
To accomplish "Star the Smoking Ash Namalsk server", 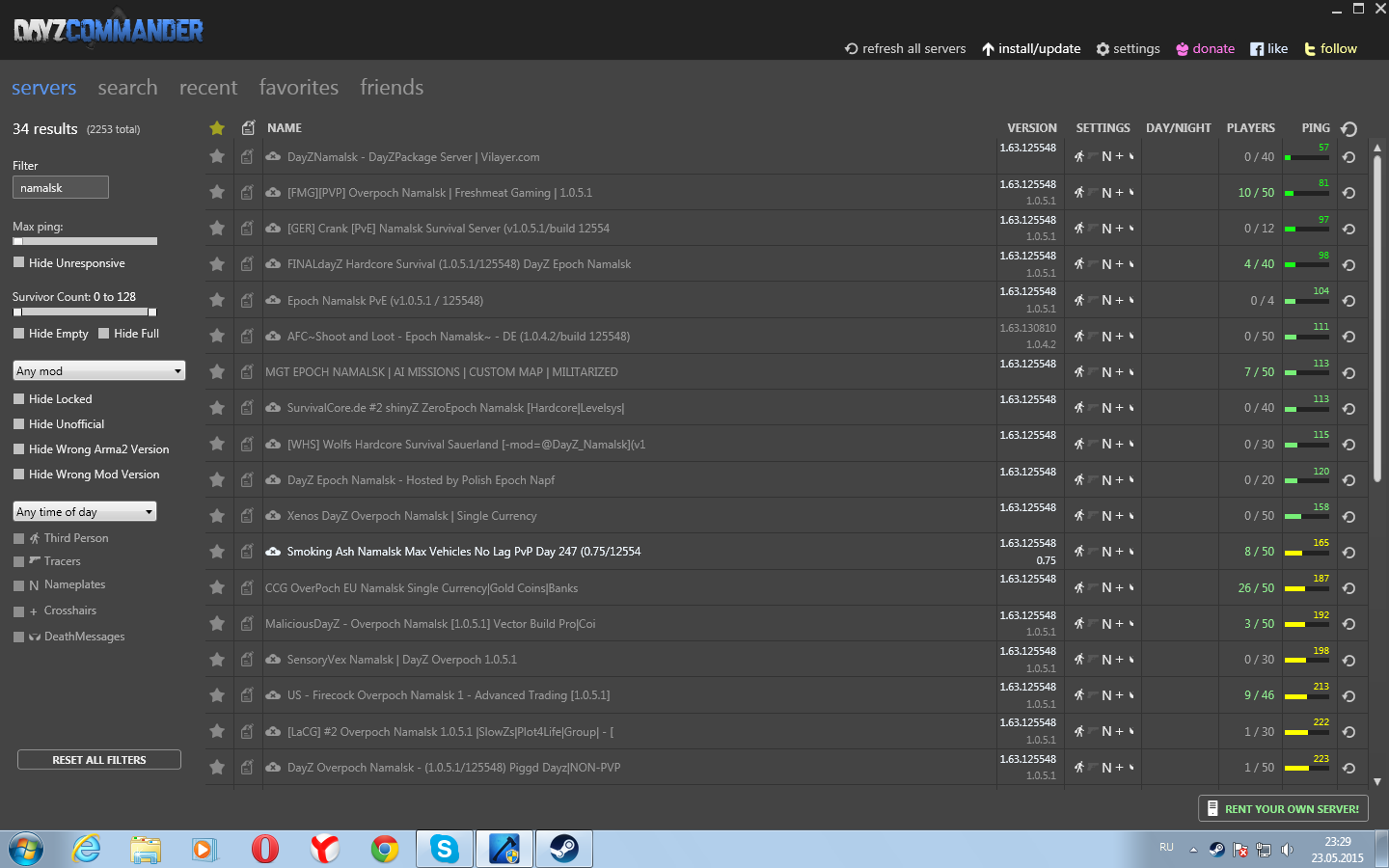I will pyautogui.click(x=217, y=552).
